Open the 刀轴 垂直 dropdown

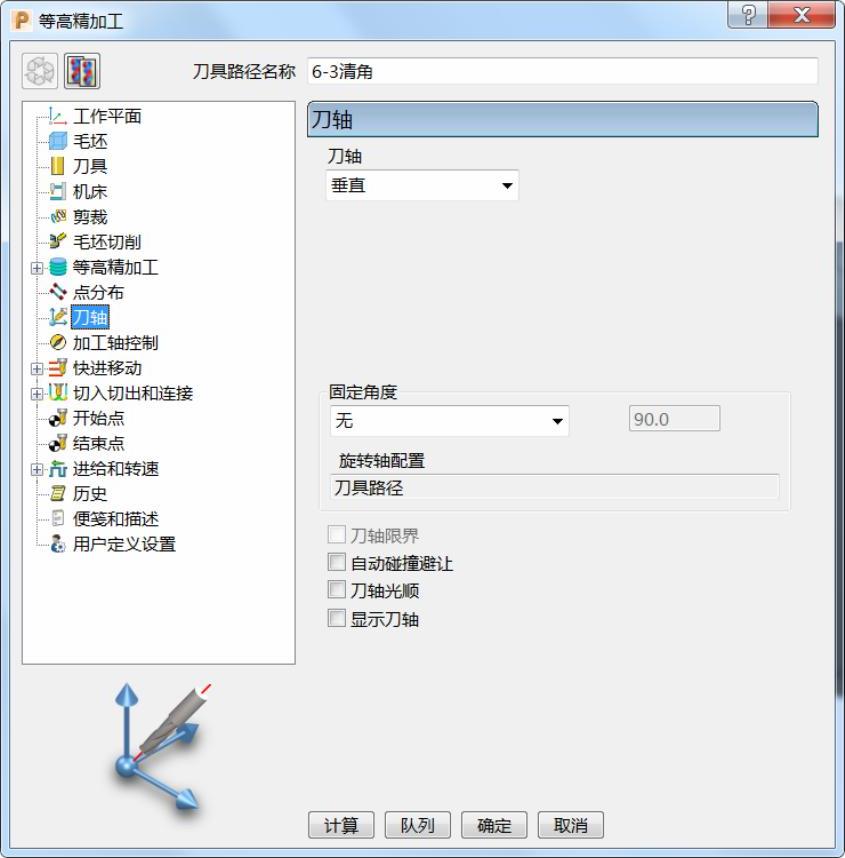[422, 185]
